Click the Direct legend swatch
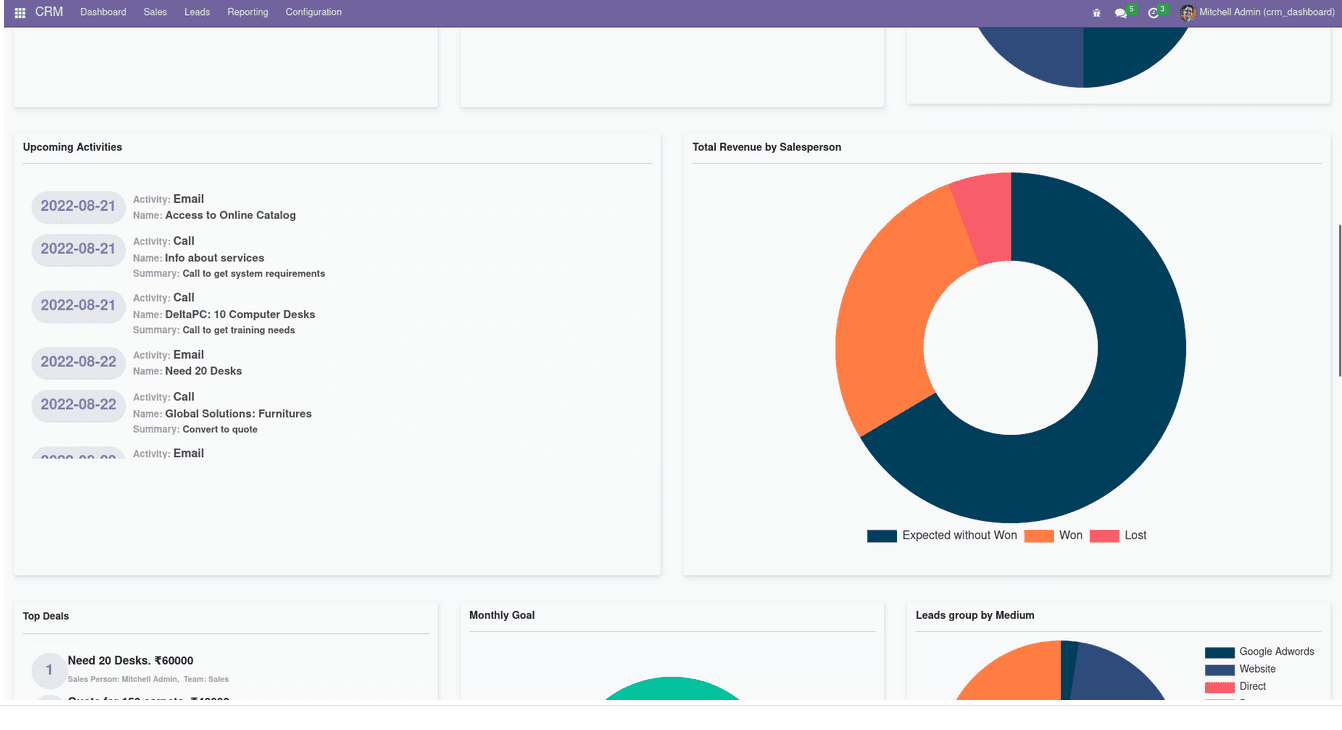Viewport: 1342px width, 730px height. coord(1220,687)
